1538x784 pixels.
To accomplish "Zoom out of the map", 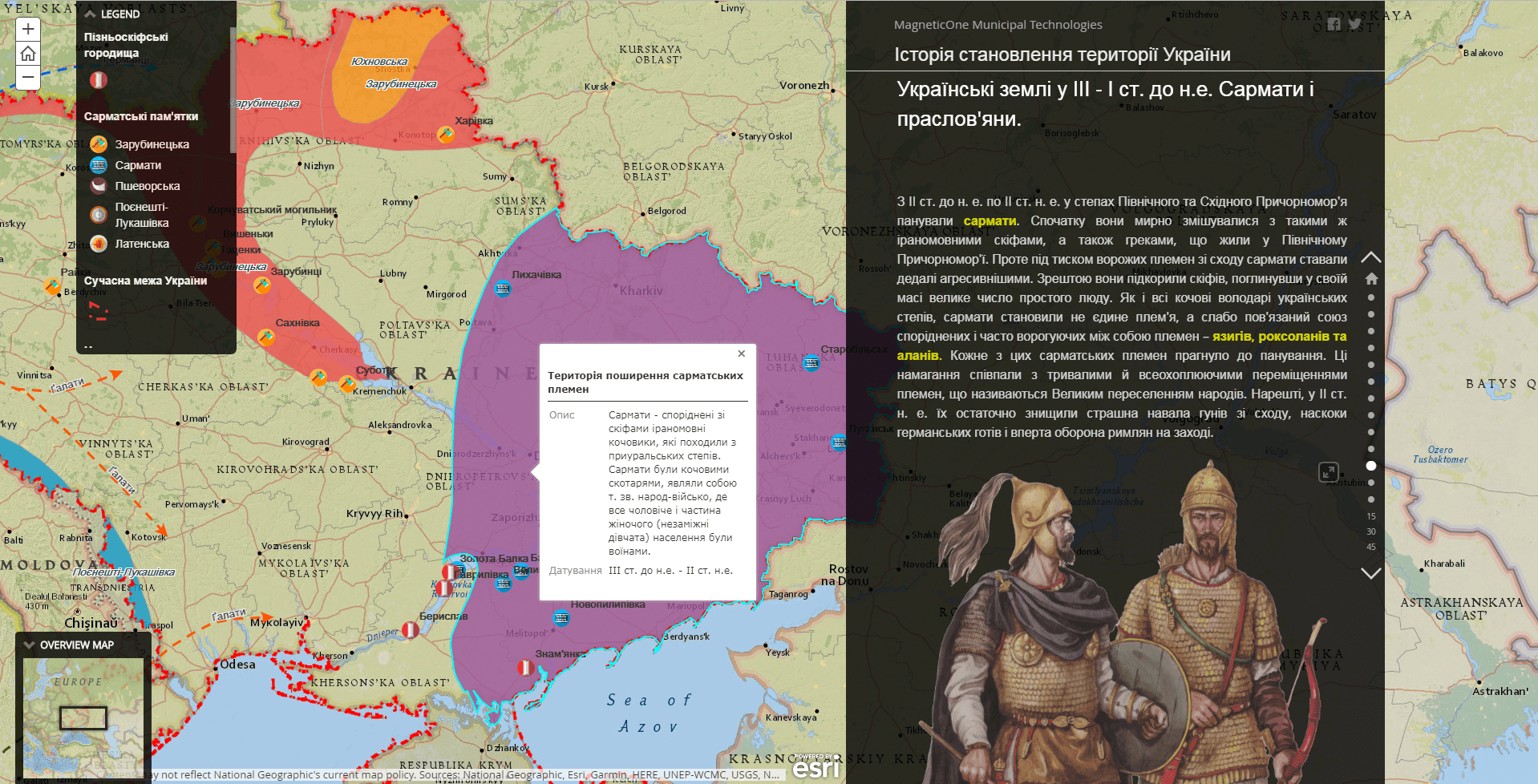I will 28,78.
